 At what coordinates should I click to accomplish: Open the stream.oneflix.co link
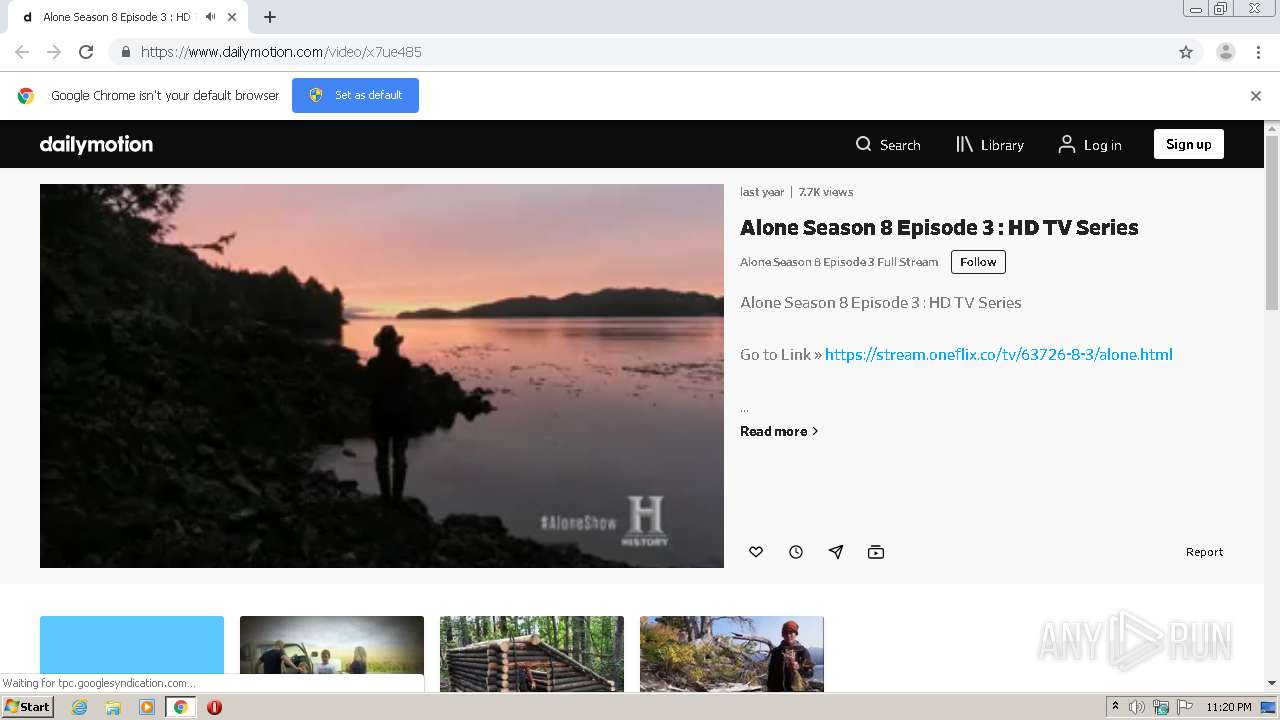999,354
